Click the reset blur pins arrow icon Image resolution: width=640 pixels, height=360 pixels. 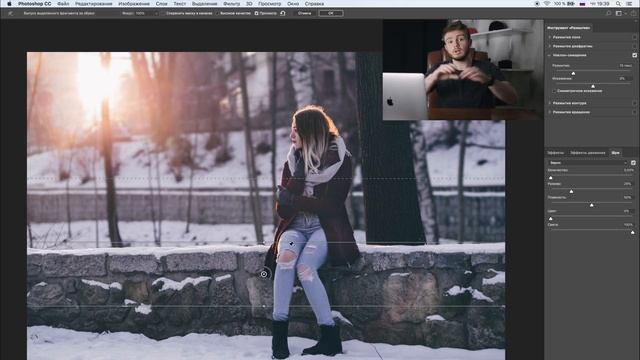tap(282, 13)
